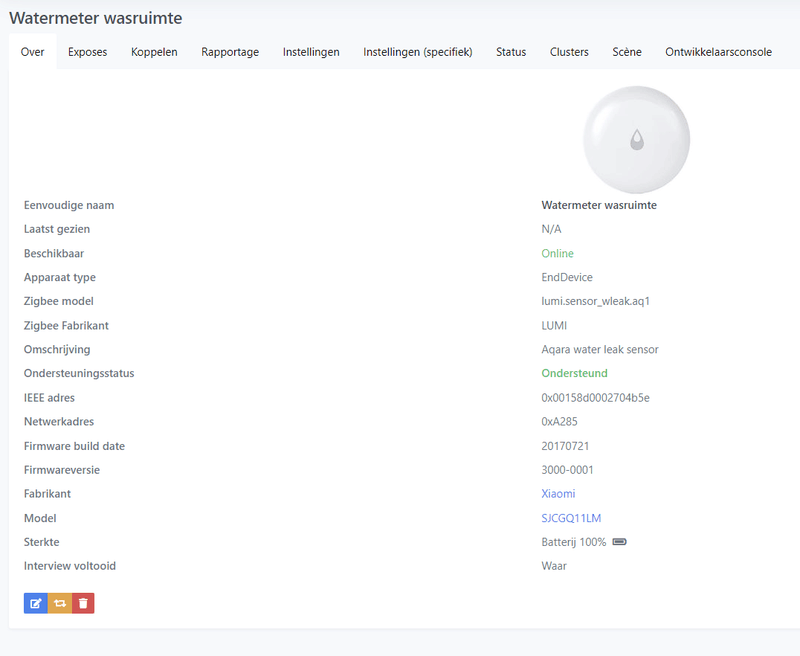The image size is (800, 656).
Task: Click the Zigbee model lumi.sensor_wleak.aq1
Action: [x=595, y=301]
